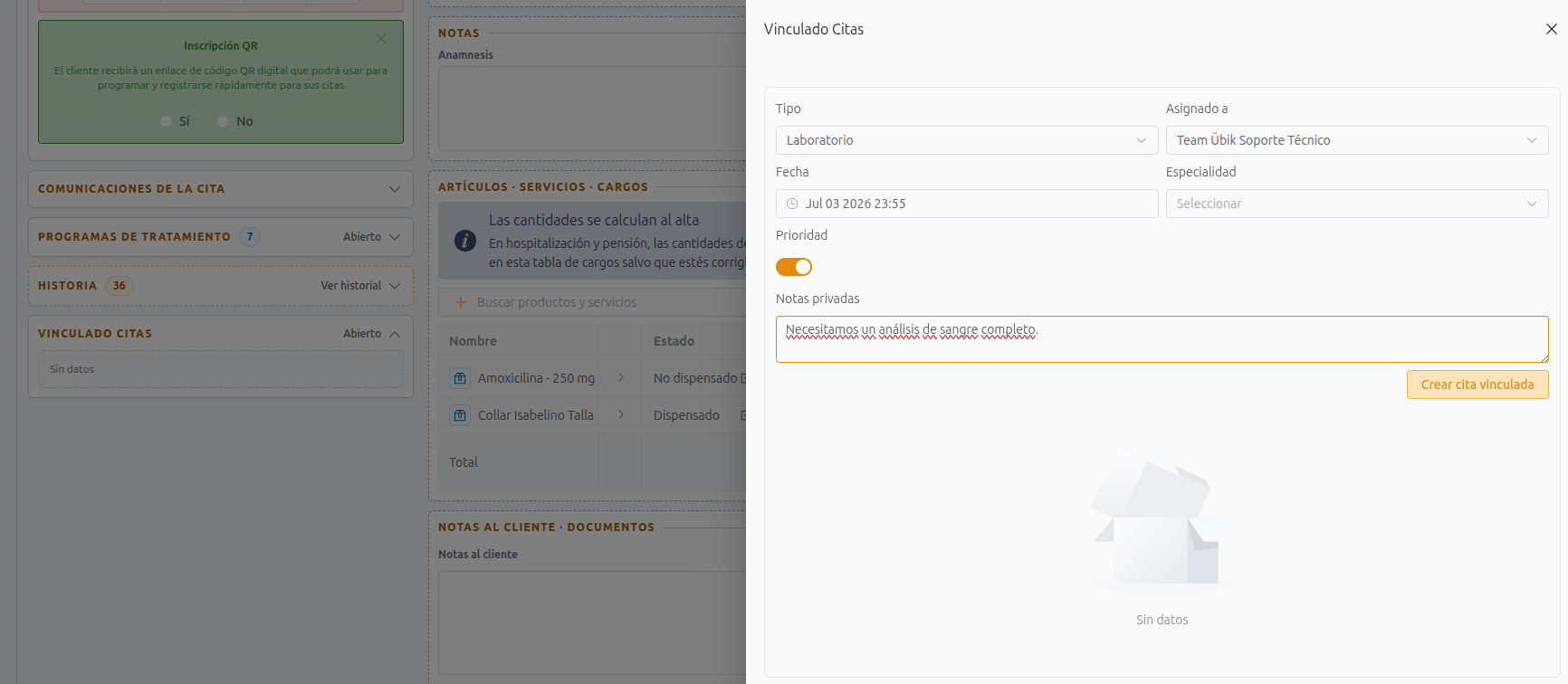This screenshot has width=1568, height=684.
Task: Click plus icon beside Buscar productos
Action: [461, 302]
